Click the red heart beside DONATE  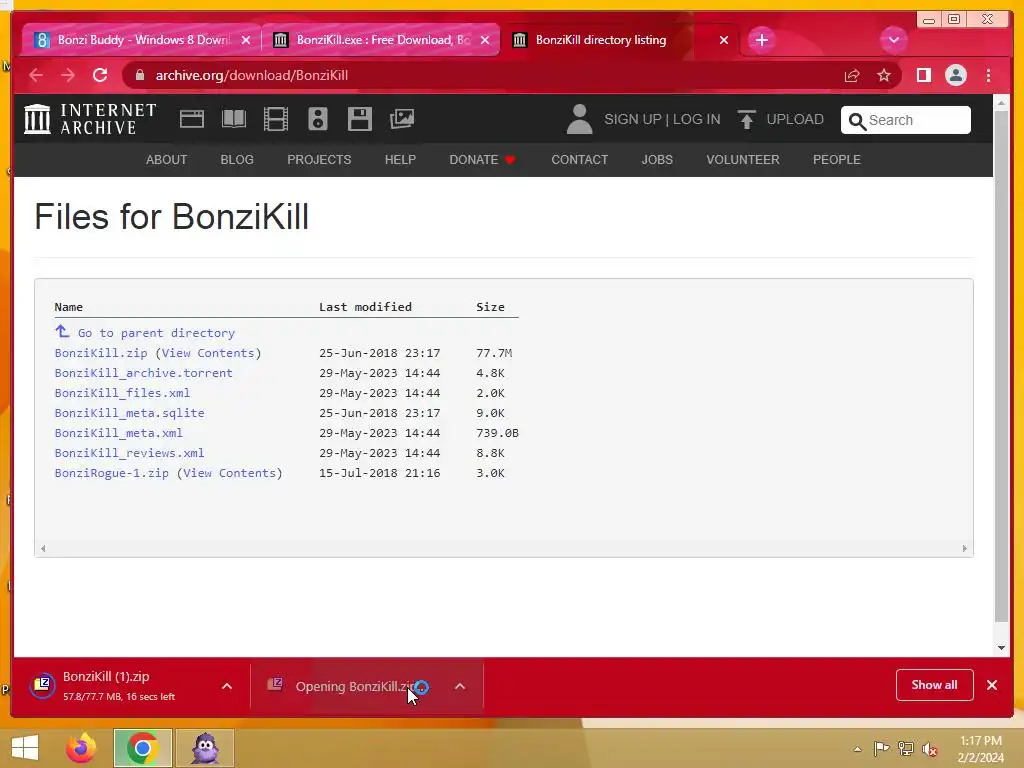click(510, 160)
